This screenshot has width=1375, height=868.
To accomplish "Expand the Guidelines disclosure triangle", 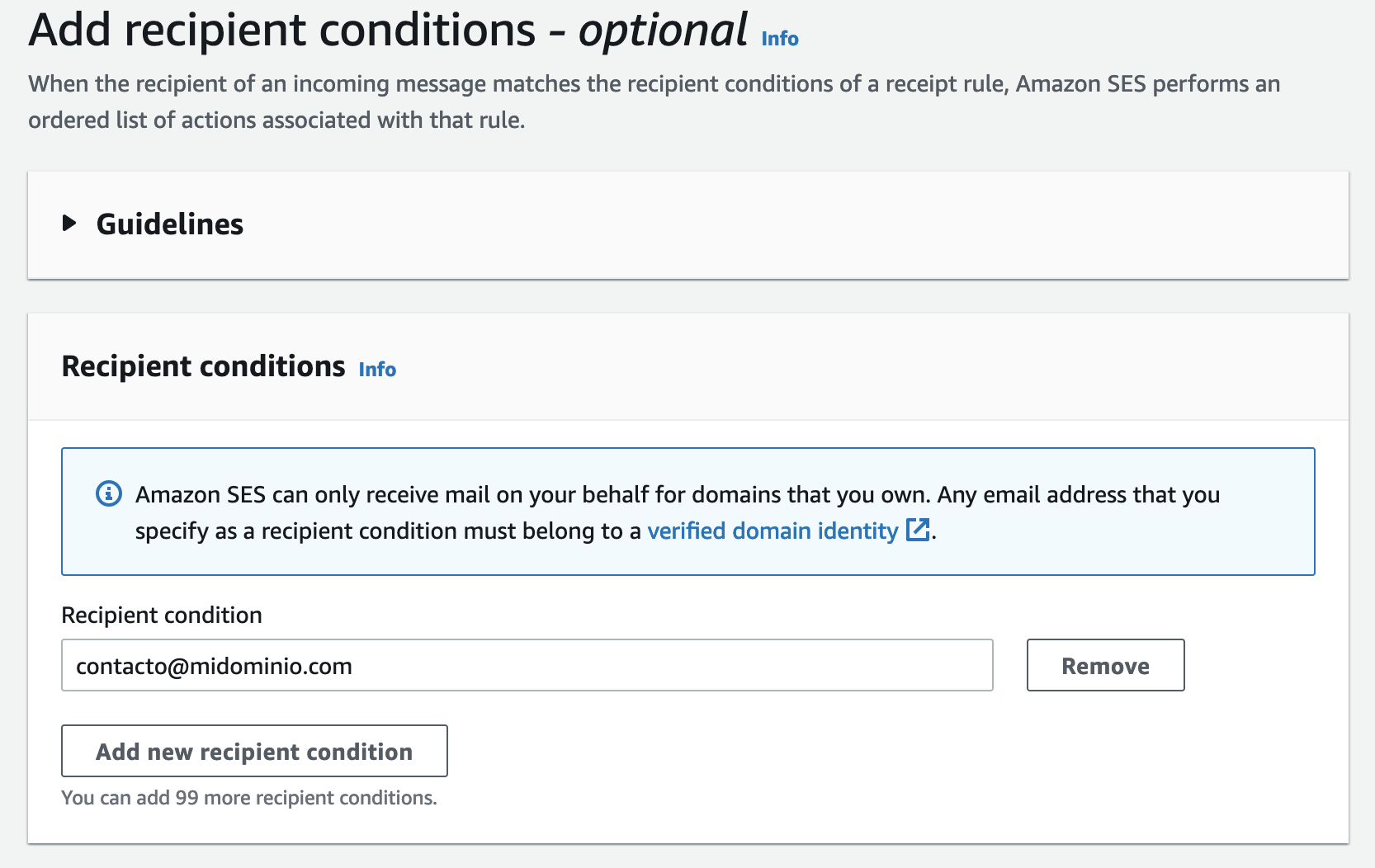I will (69, 224).
